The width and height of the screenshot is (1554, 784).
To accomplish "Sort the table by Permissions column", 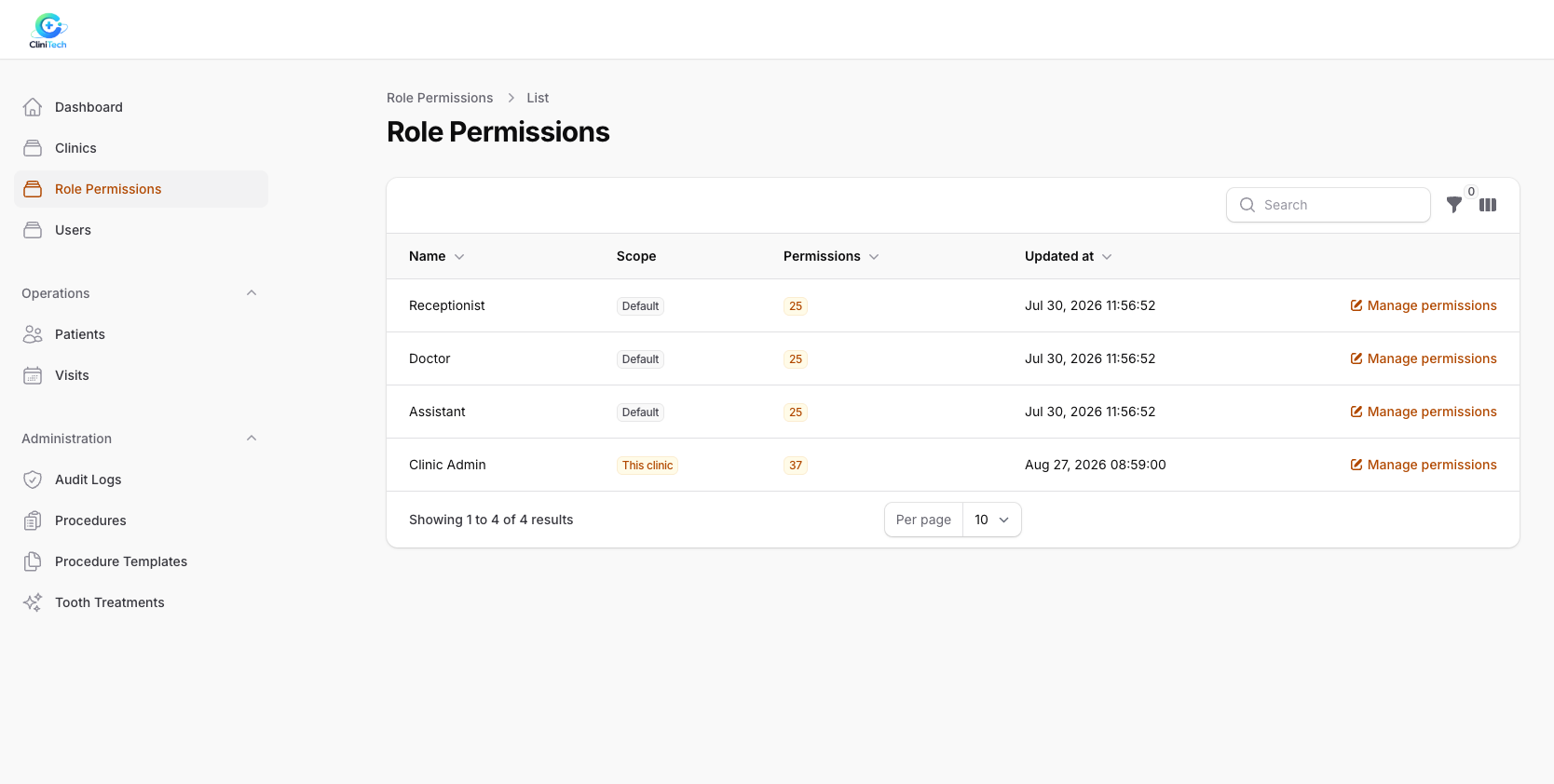I will click(831, 256).
